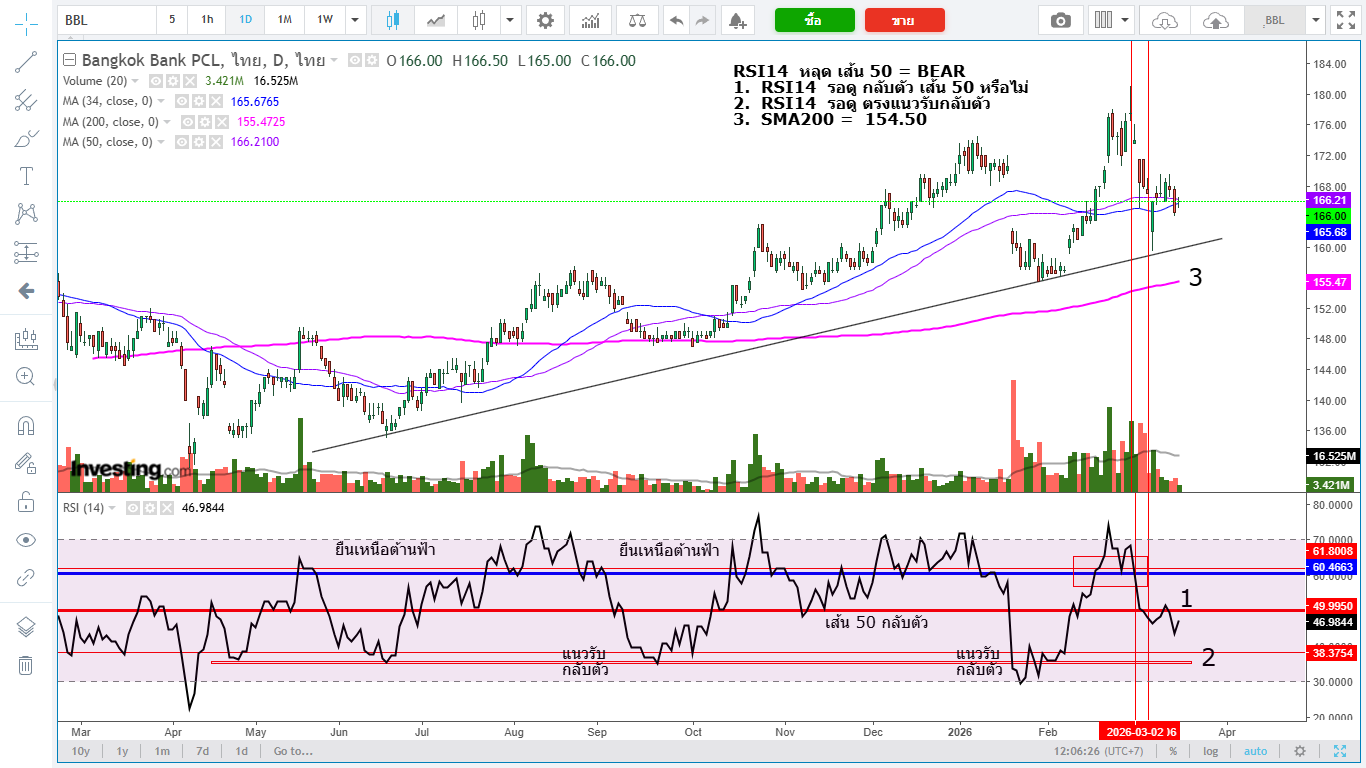Expand the RSI (14) legend arrow

pos(111,508)
